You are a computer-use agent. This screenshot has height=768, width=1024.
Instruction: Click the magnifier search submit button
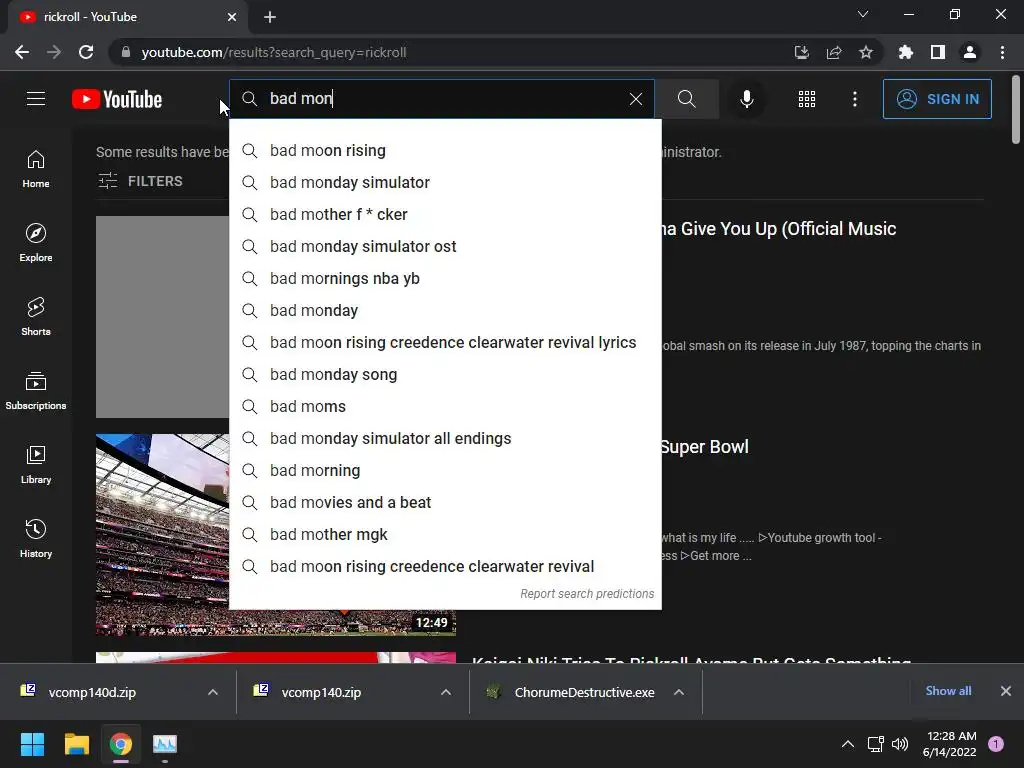coord(686,99)
